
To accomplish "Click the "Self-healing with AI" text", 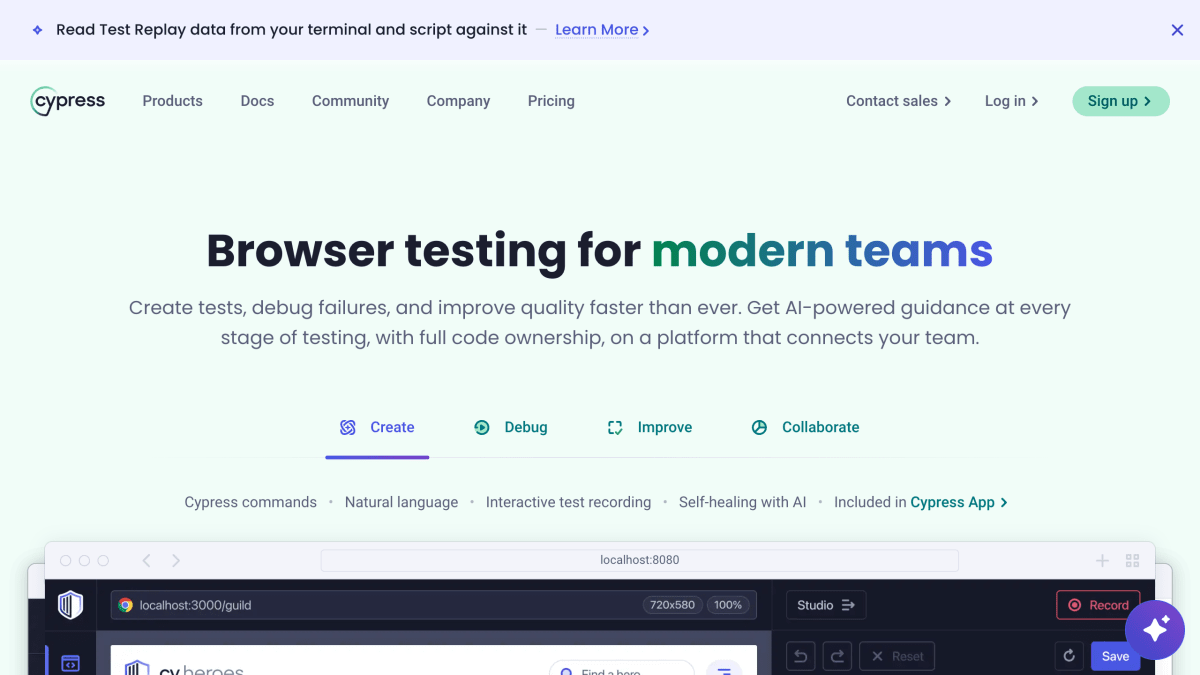I will click(742, 502).
